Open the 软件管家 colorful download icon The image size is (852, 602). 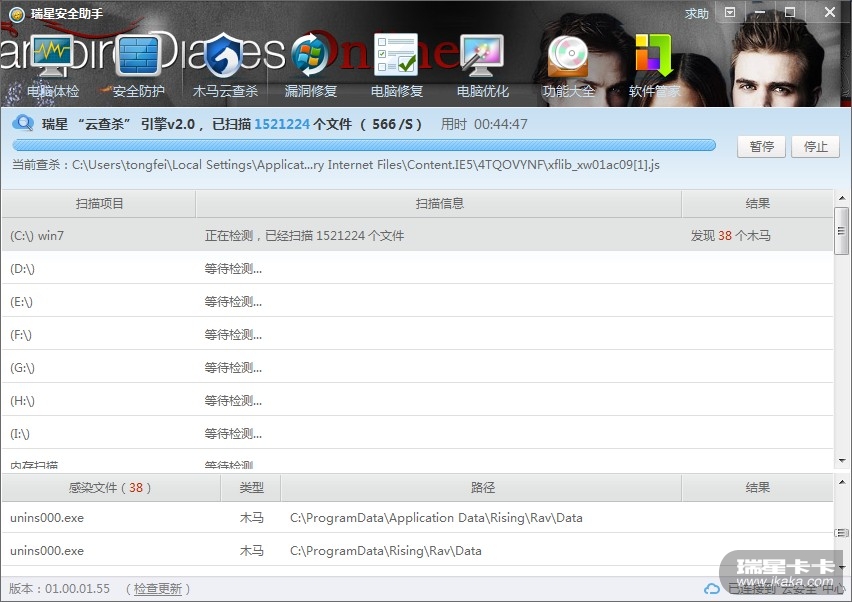654,55
